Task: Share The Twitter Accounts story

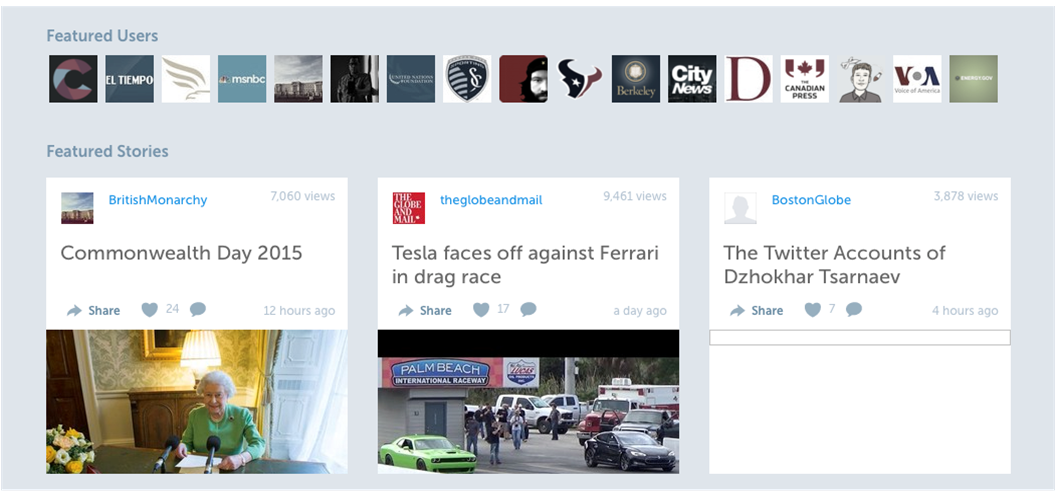Action: [x=756, y=311]
